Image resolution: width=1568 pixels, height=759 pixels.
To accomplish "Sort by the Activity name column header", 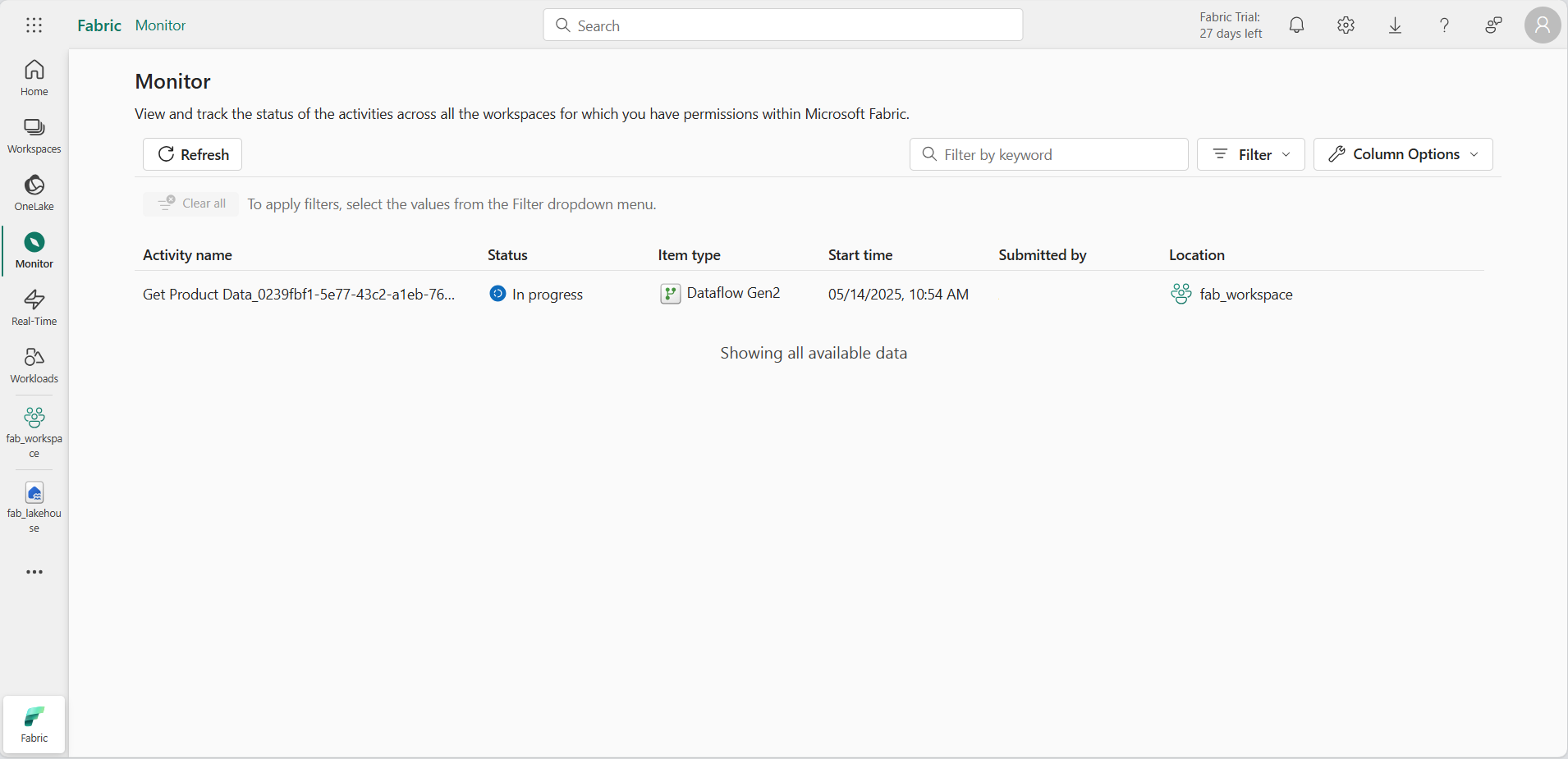I will point(187,255).
